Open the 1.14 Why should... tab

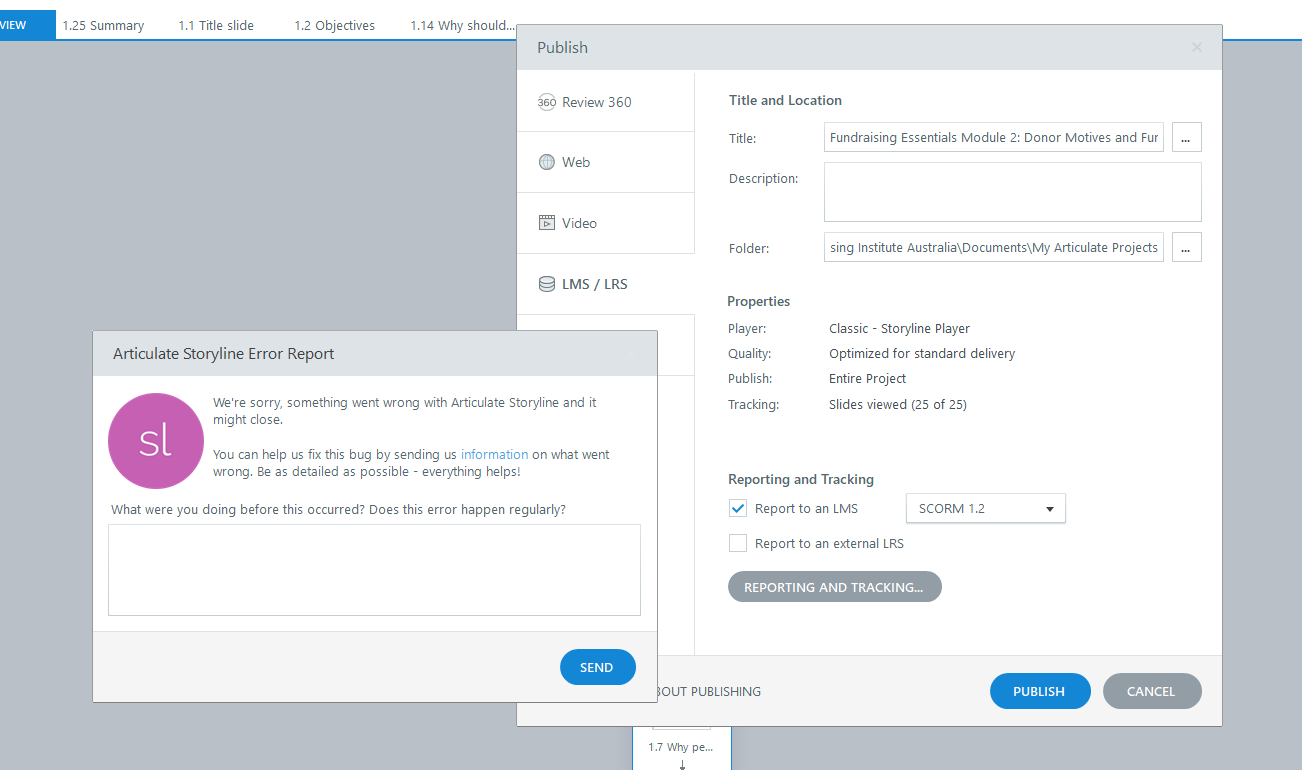[x=462, y=25]
